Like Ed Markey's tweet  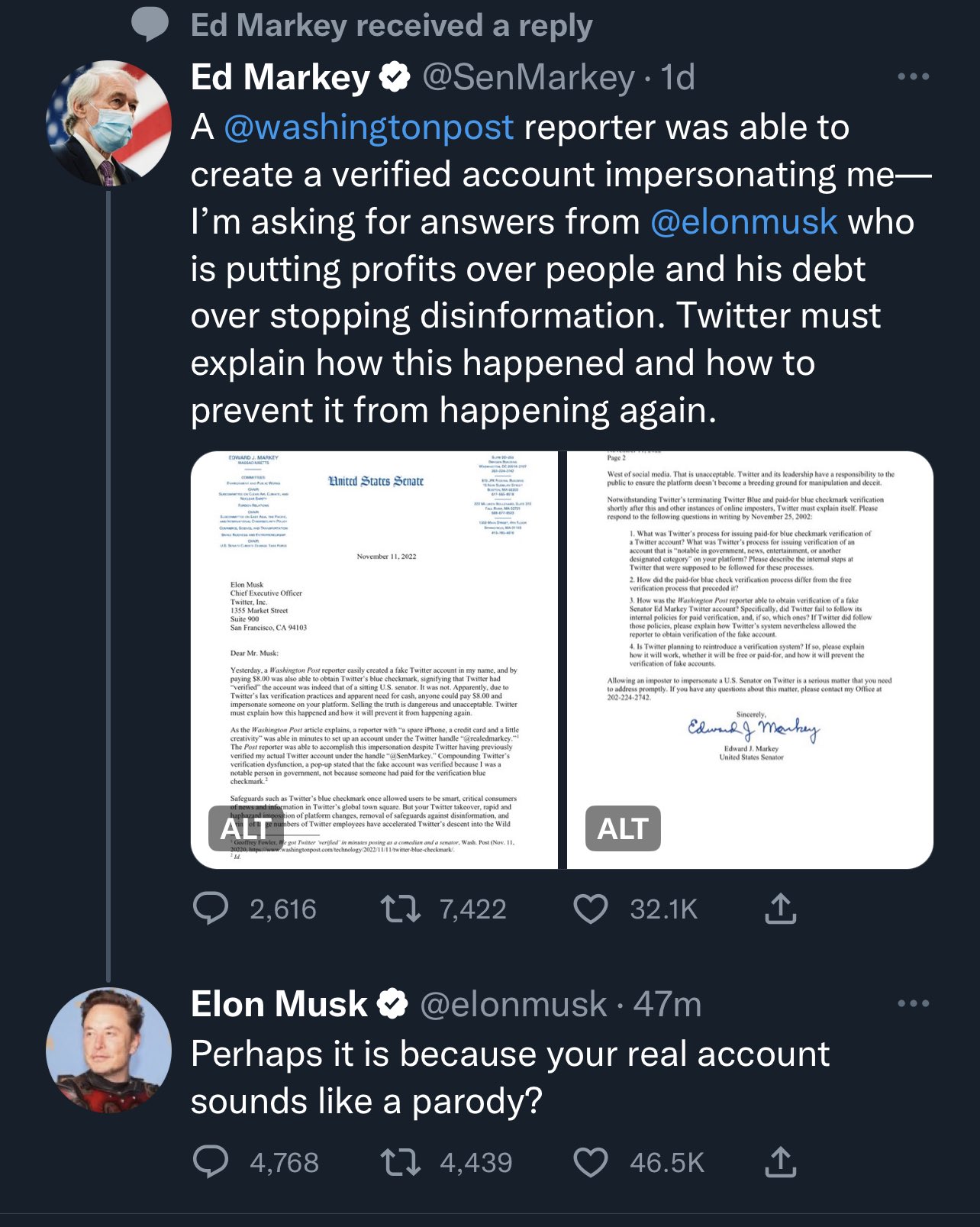point(590,909)
